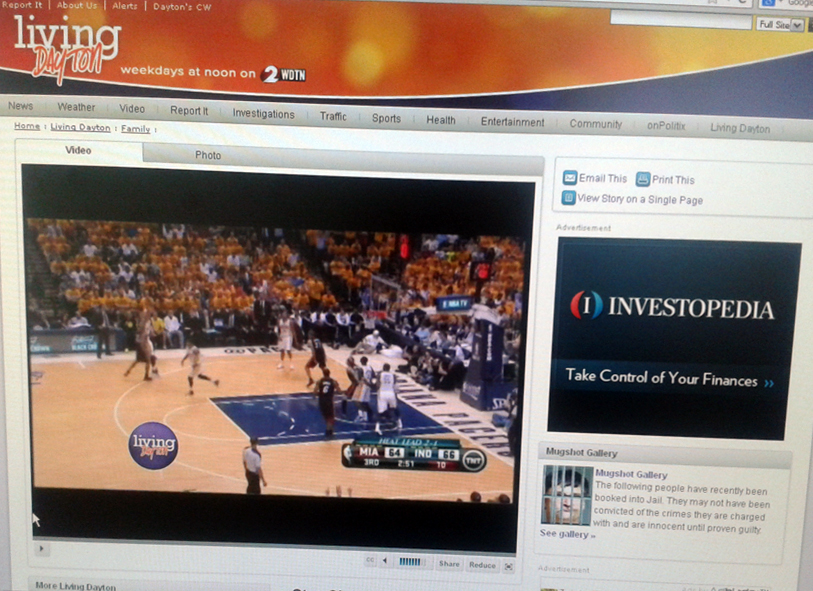Click the See gallery link

click(x=562, y=534)
